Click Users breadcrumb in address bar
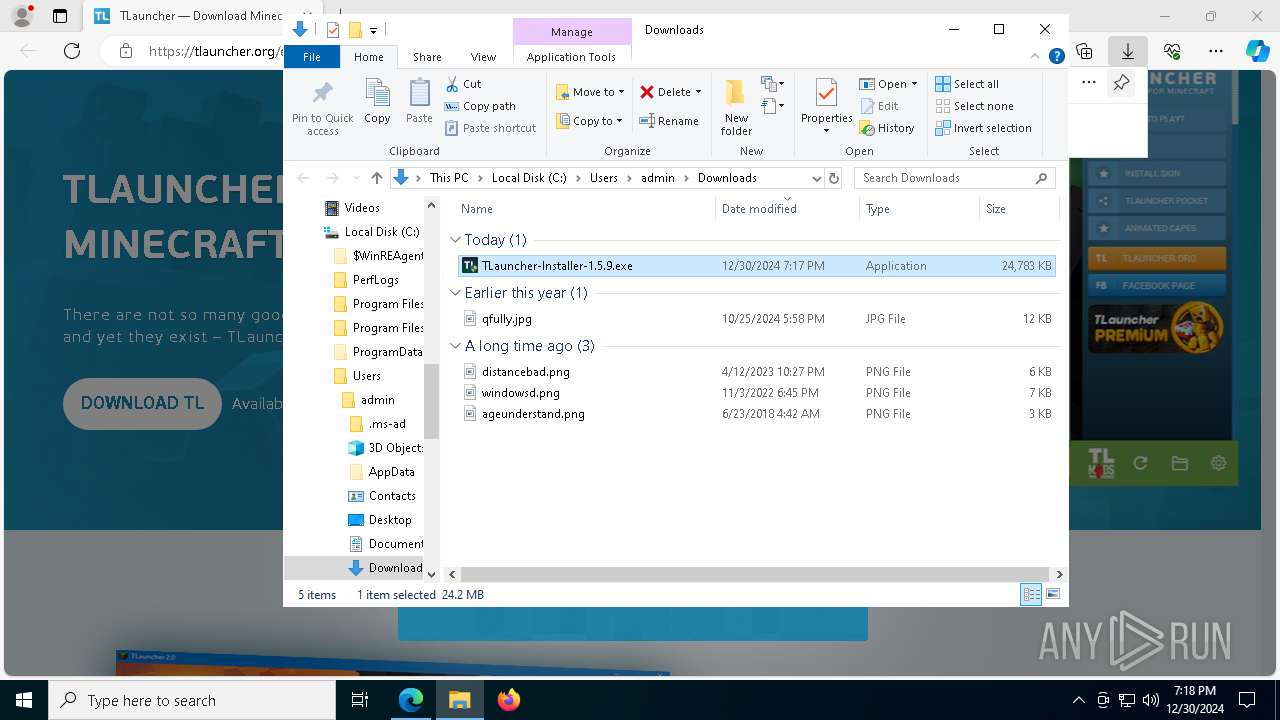Screen dimensions: 1280x720 [603, 178]
